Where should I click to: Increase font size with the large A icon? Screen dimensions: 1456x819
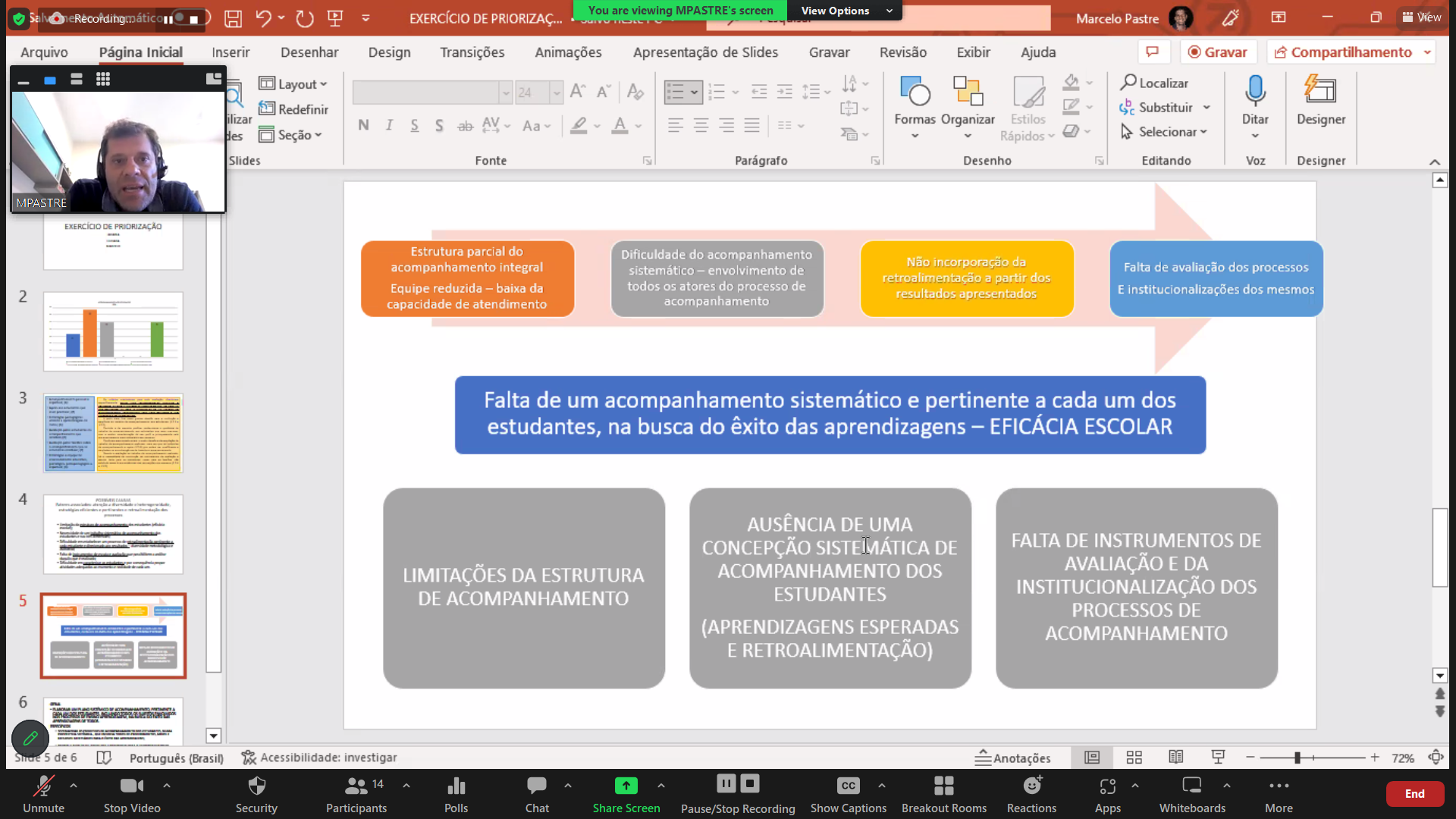tap(578, 92)
